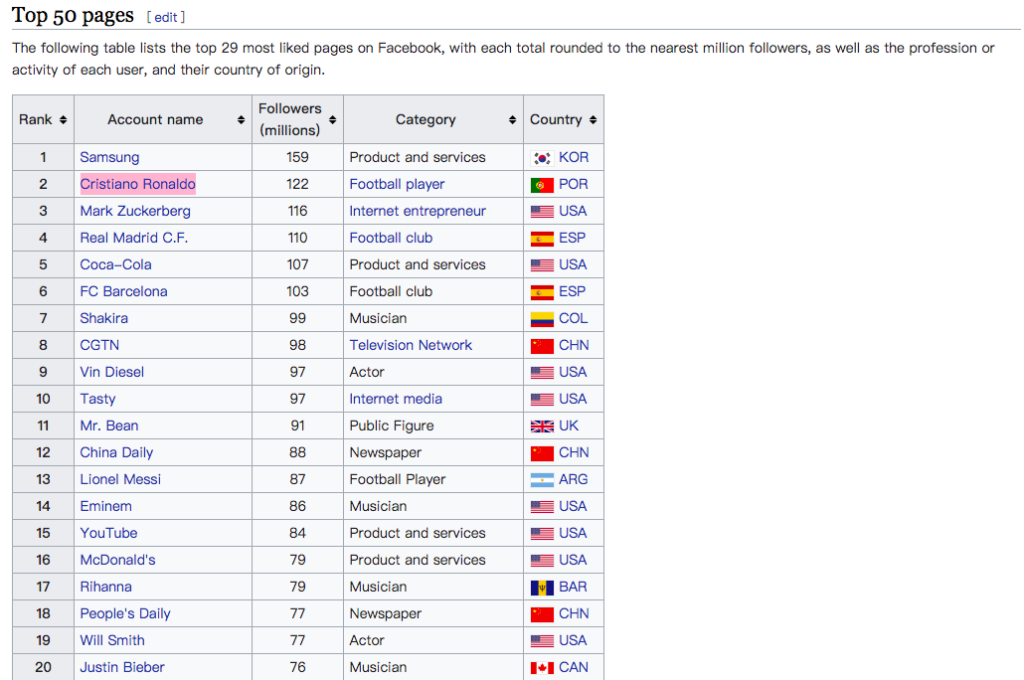
Task: Click the FC Barcelona account link
Action: click(123, 292)
